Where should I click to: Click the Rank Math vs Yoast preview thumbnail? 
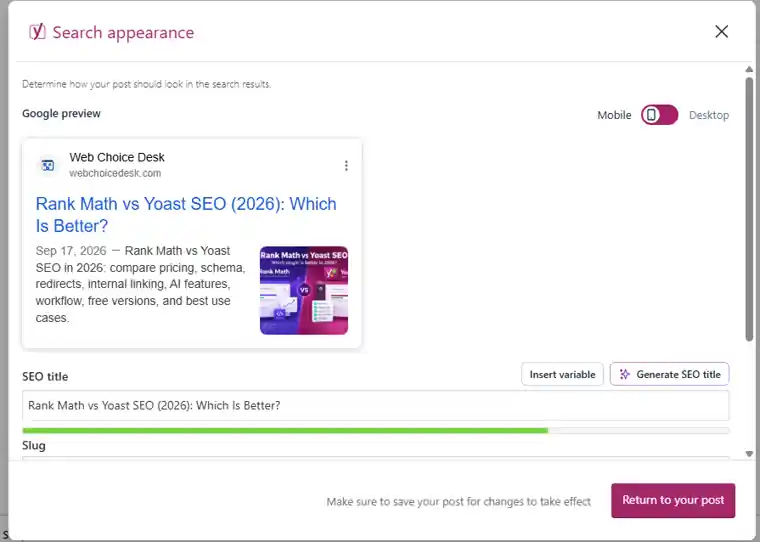coord(304,290)
